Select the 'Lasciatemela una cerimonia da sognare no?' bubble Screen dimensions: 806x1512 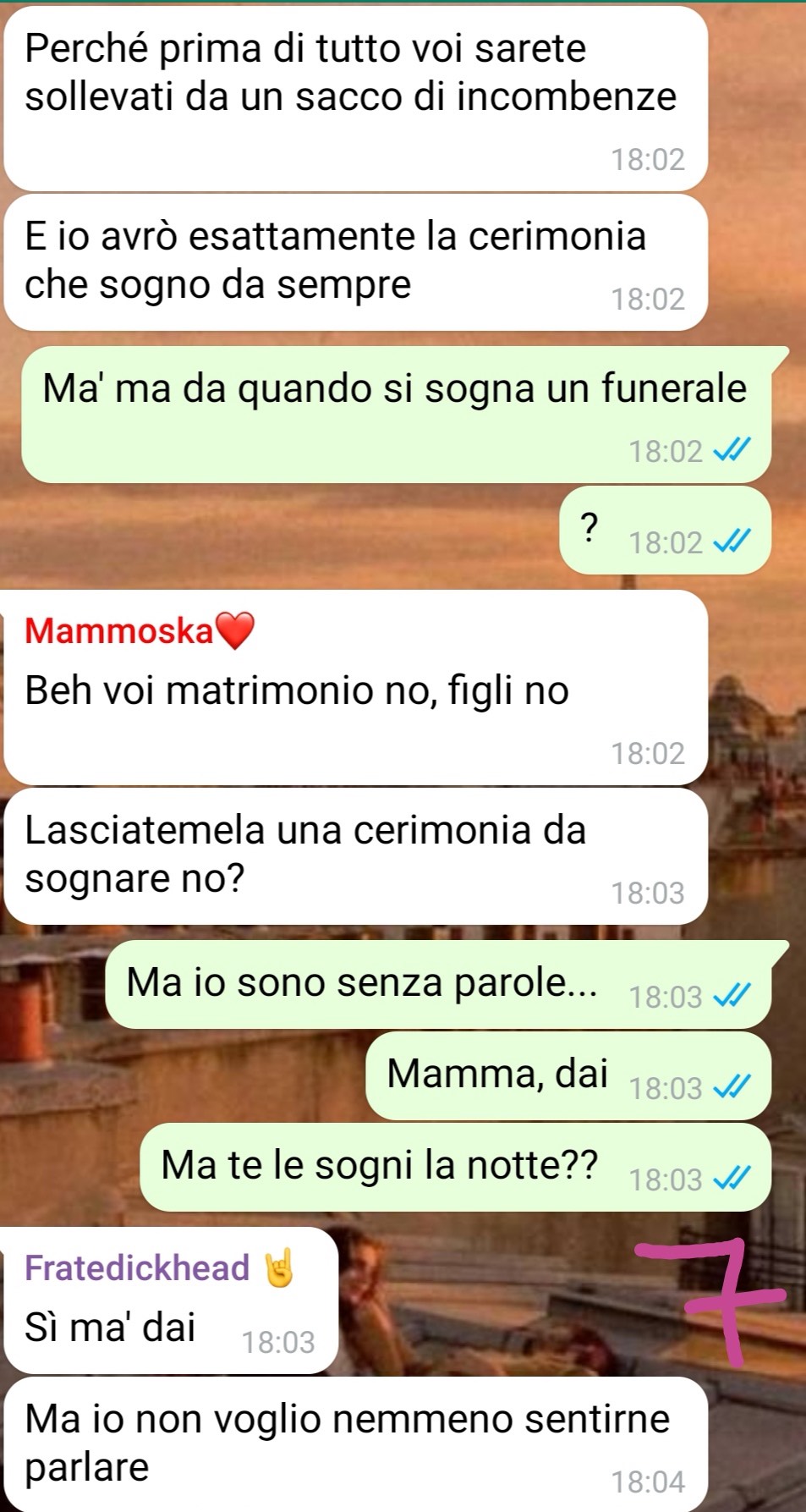355,856
